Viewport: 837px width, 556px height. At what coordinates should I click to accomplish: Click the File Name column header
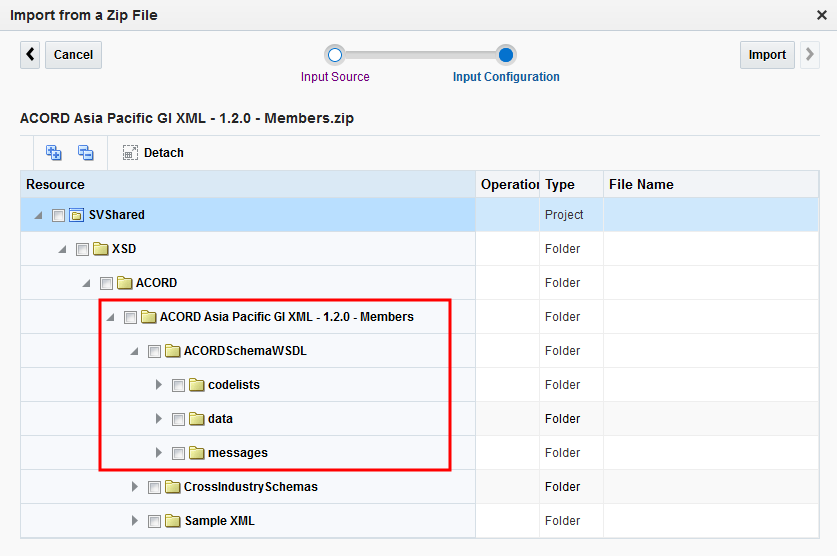click(x=712, y=185)
